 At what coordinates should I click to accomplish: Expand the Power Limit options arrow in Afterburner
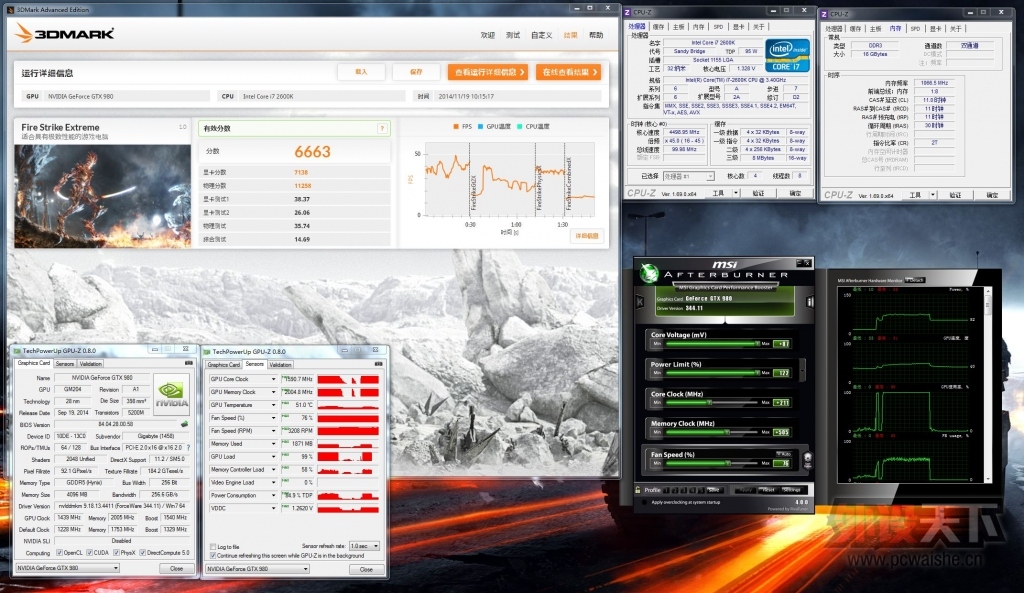click(x=802, y=370)
